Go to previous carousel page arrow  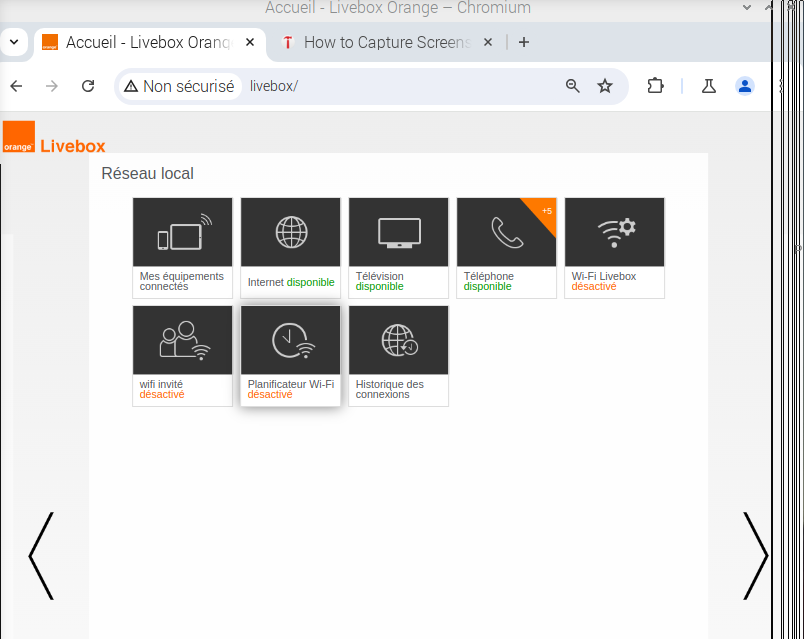tap(41, 556)
